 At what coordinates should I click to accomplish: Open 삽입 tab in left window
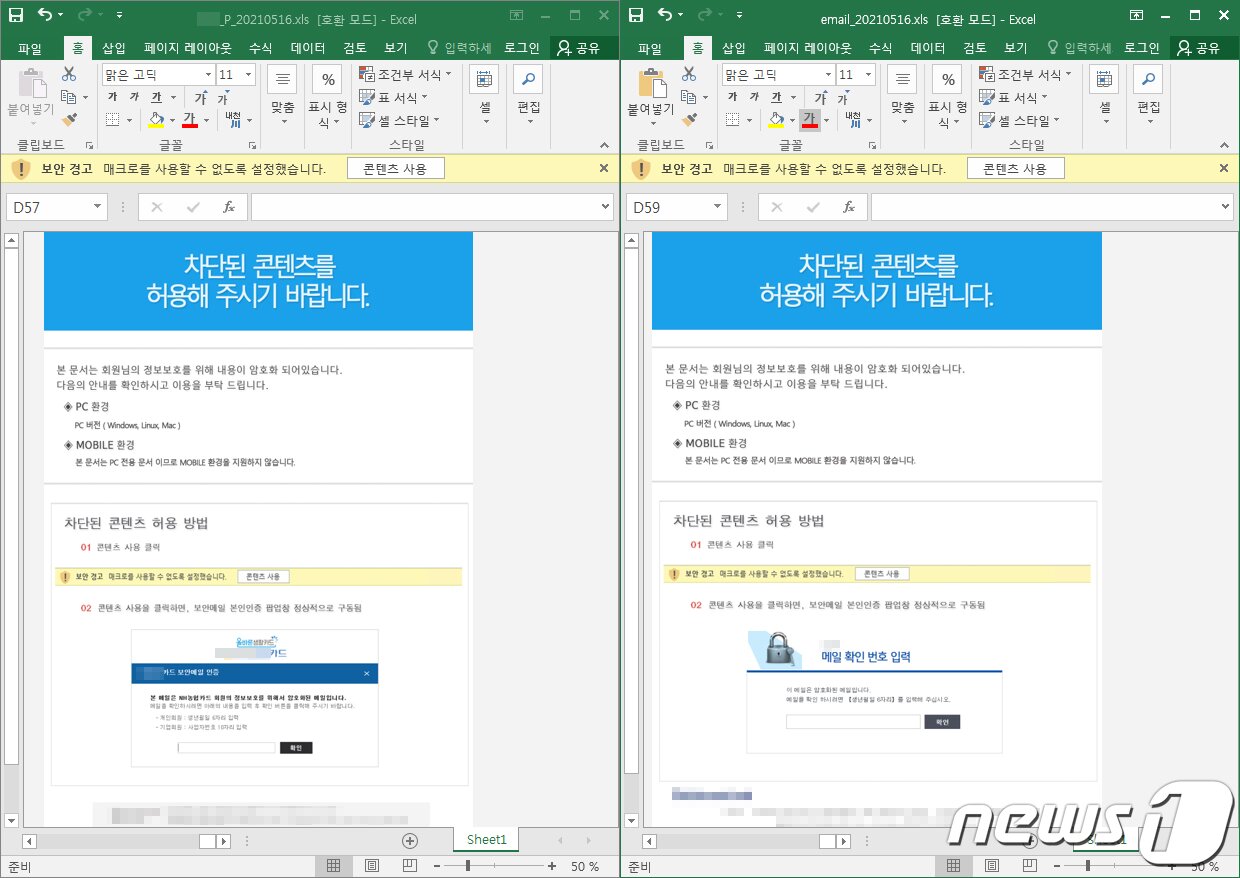(114, 48)
